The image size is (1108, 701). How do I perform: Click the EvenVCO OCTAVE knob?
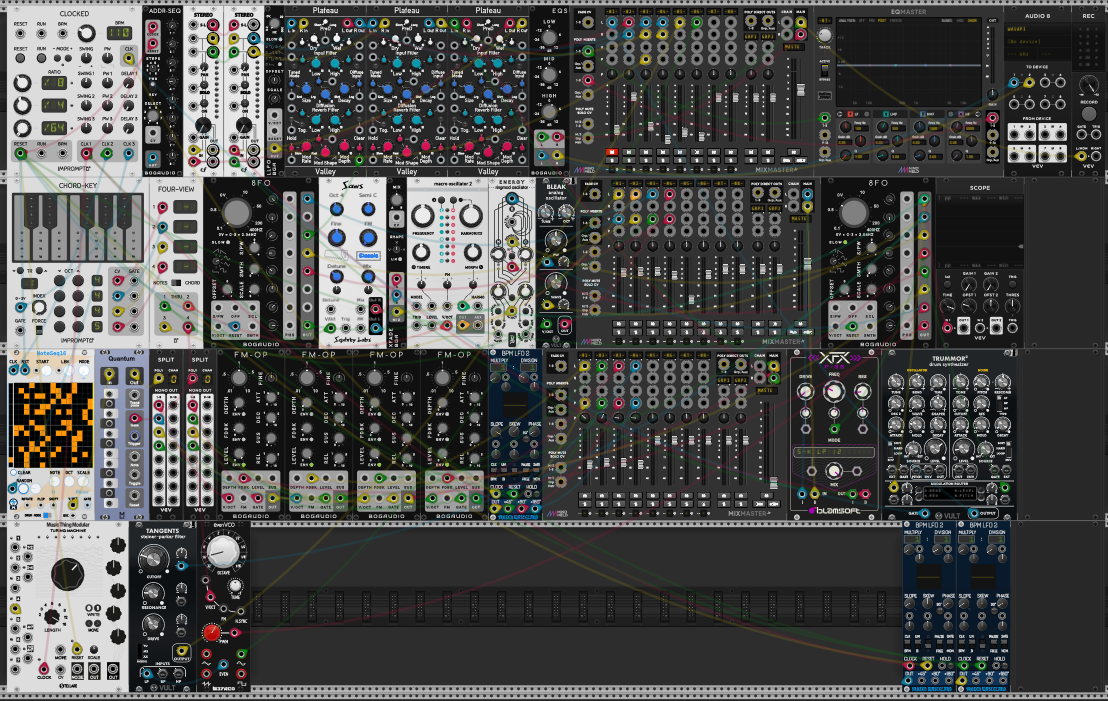[x=222, y=551]
